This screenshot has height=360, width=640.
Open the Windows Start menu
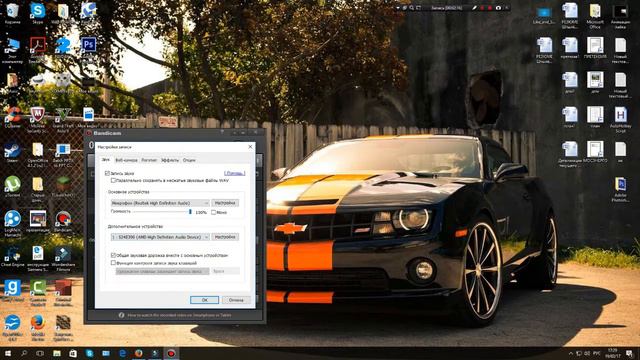coord(8,353)
